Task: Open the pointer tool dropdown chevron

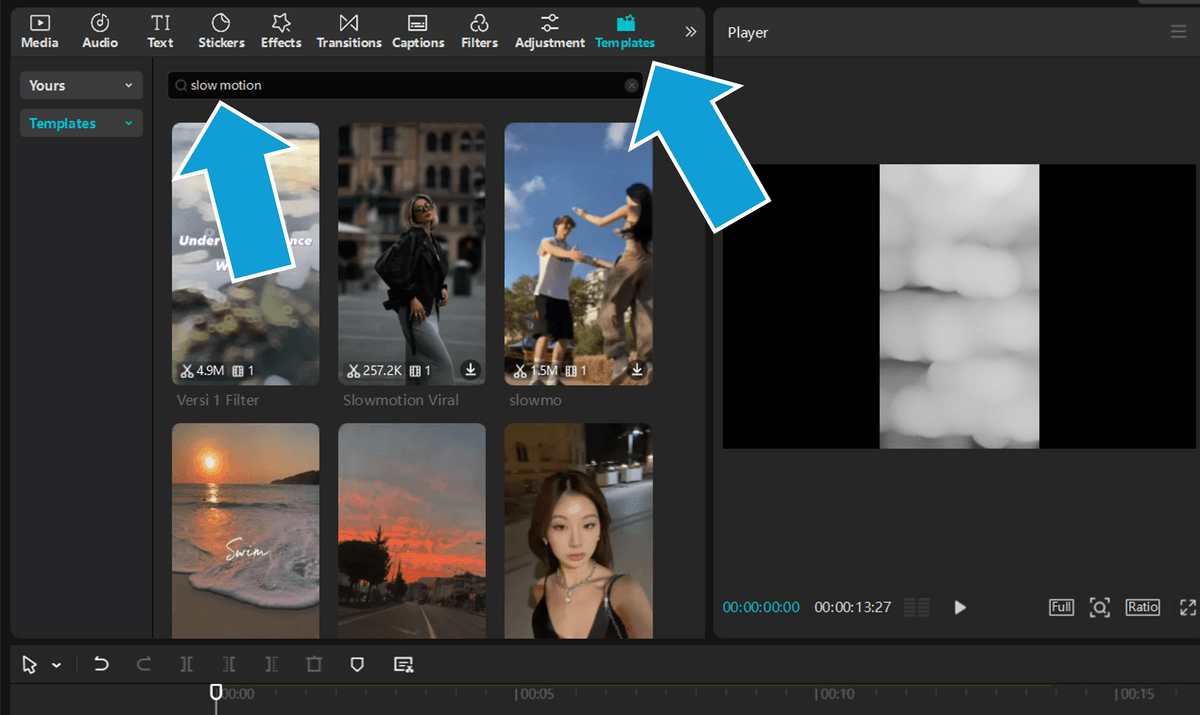Action: coord(57,664)
